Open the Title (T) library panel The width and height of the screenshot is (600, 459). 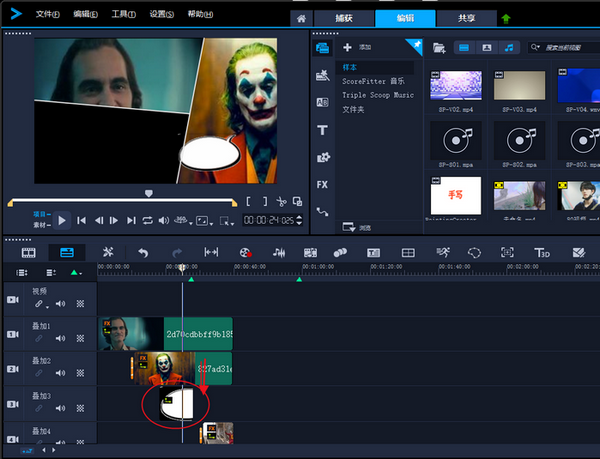[323, 130]
